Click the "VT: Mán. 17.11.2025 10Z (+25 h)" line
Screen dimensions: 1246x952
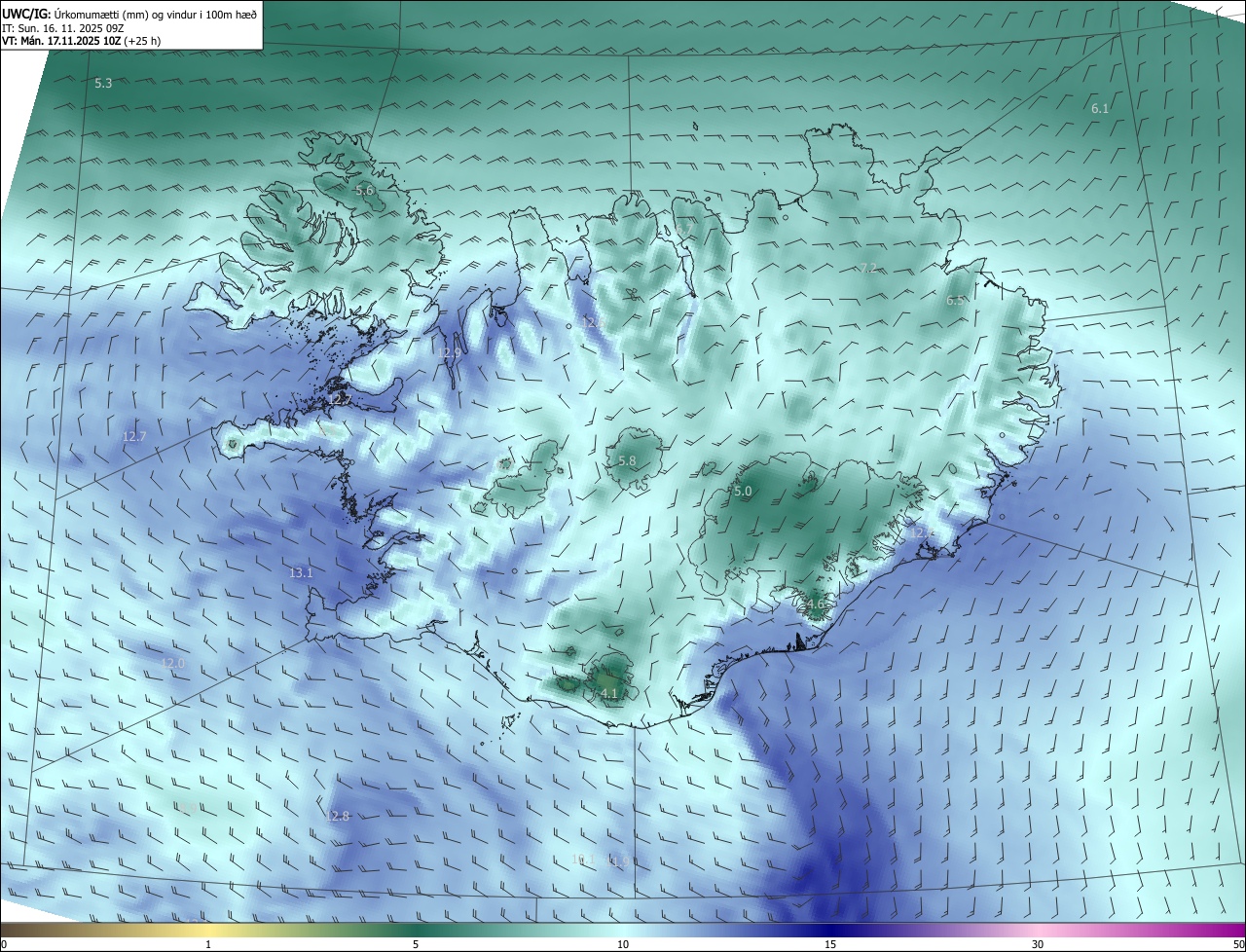tap(82, 41)
